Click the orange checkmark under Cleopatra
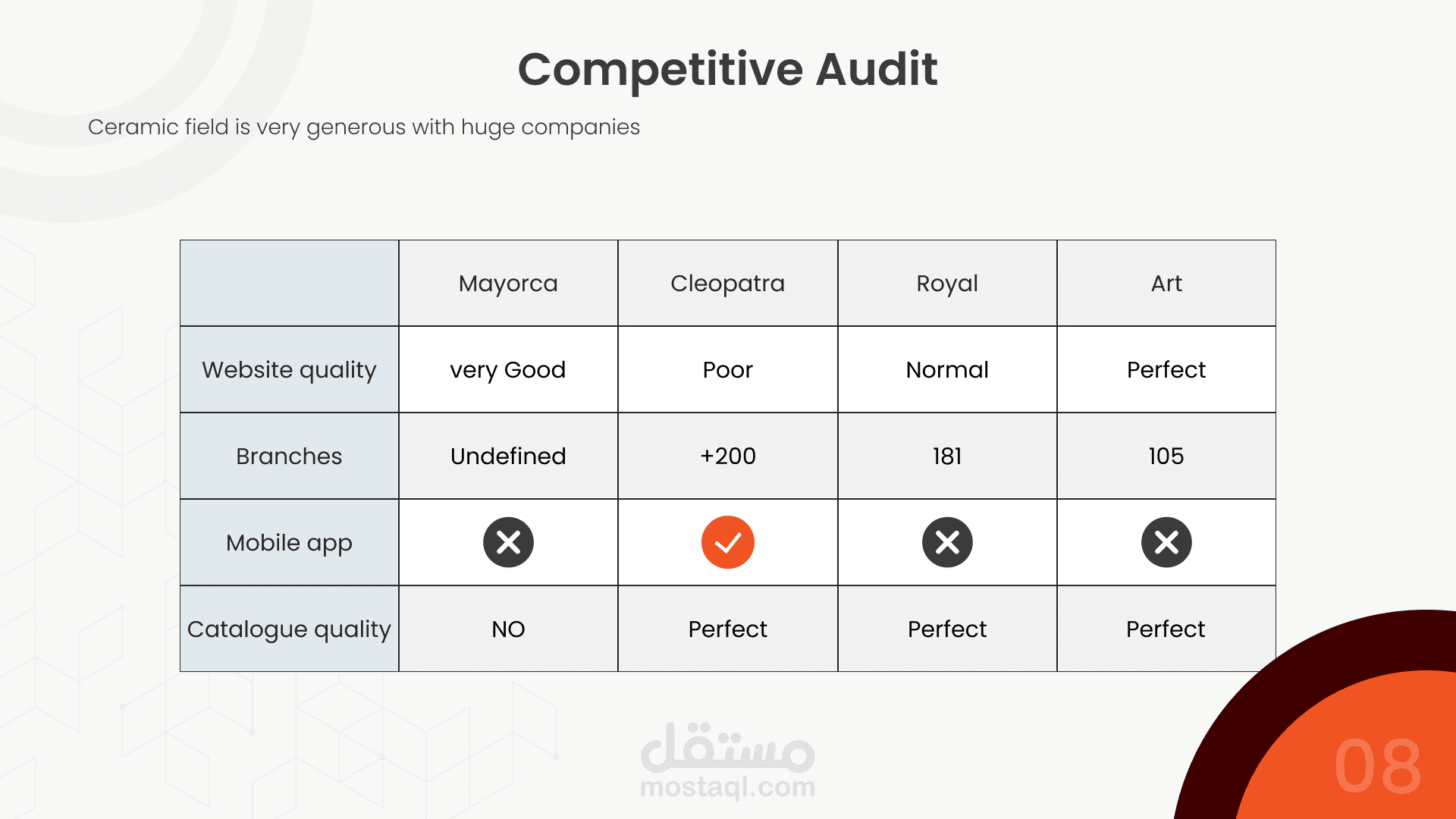 click(728, 542)
